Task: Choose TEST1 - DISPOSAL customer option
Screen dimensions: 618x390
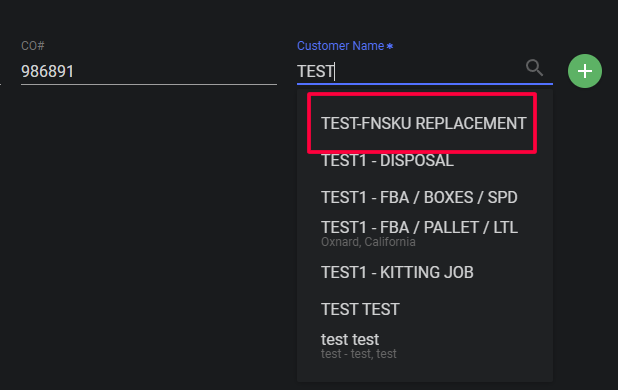Action: pos(425,160)
